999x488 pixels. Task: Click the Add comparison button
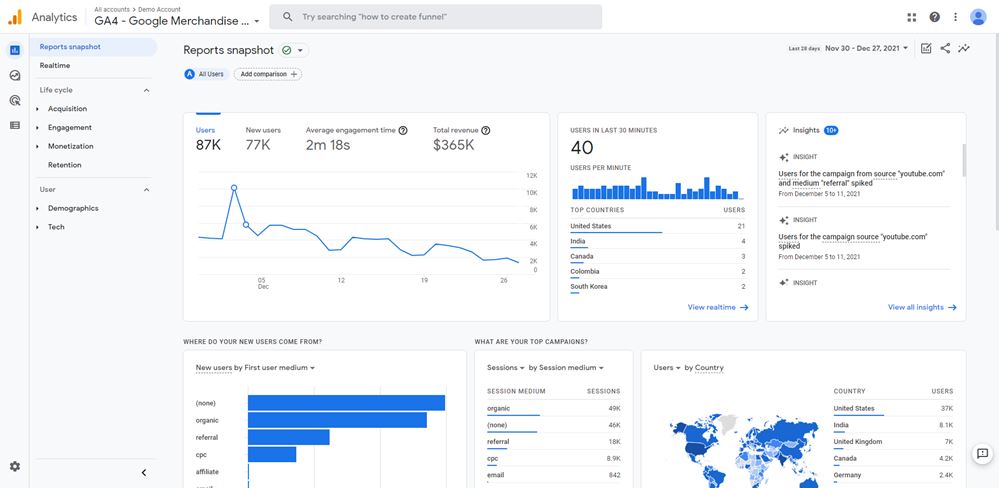(268, 74)
